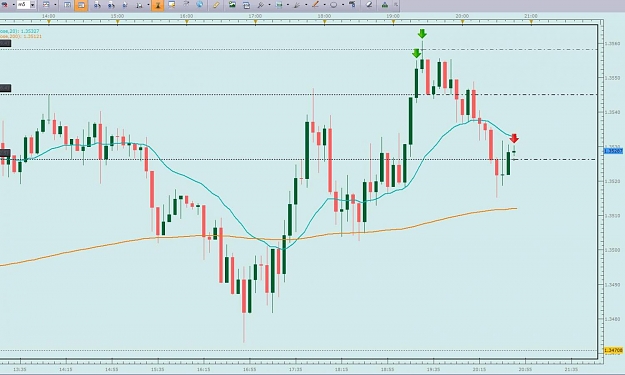Click the green picture save-image icon

coord(232,5)
